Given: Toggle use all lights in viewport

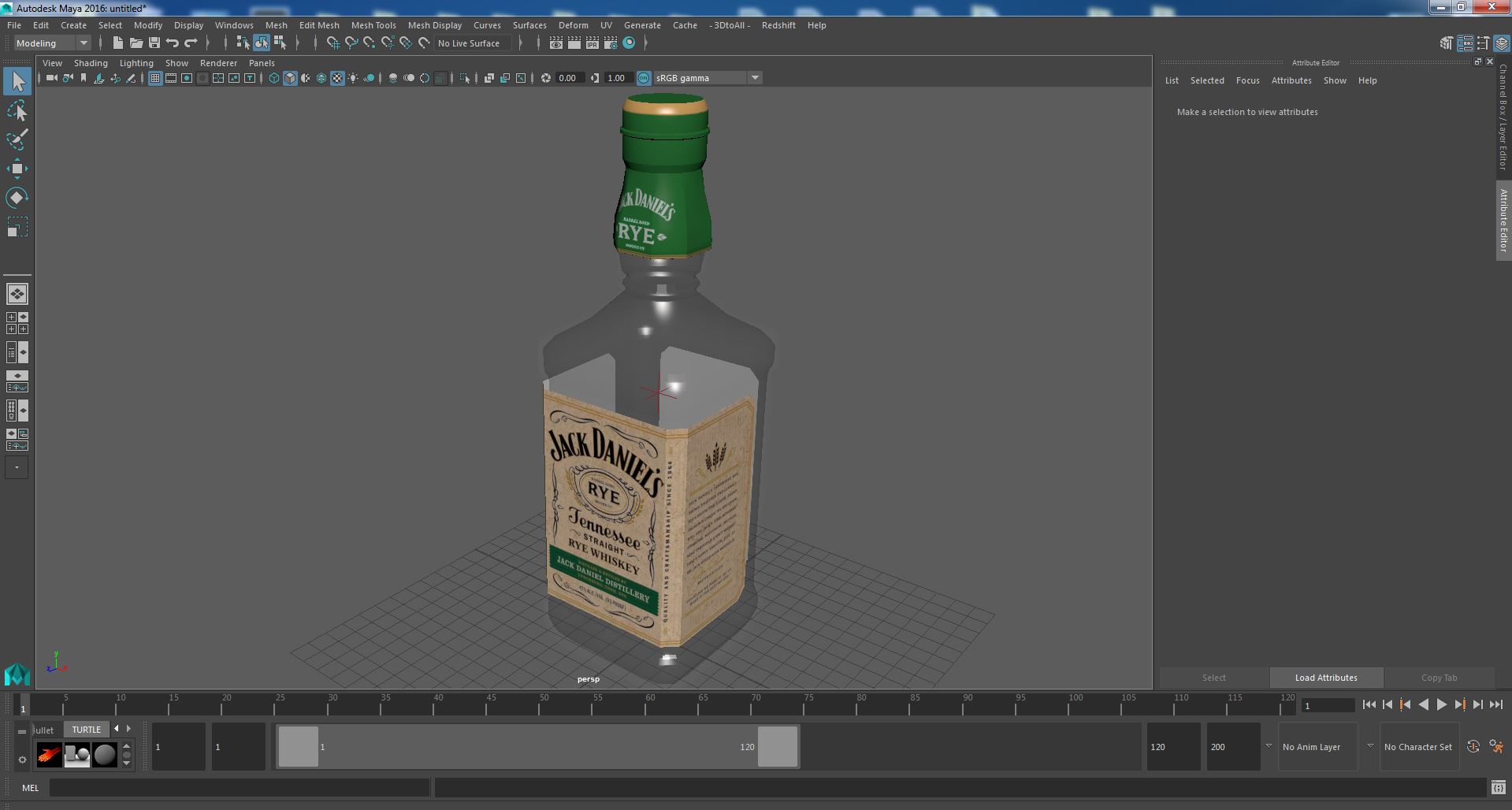Looking at the screenshot, I should tap(353, 78).
